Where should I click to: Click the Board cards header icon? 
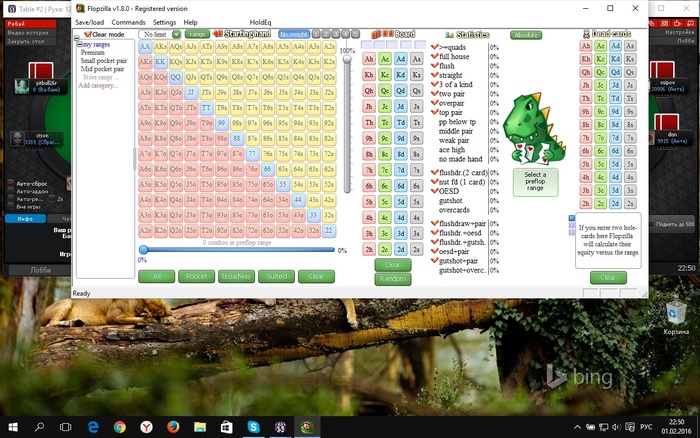point(382,34)
